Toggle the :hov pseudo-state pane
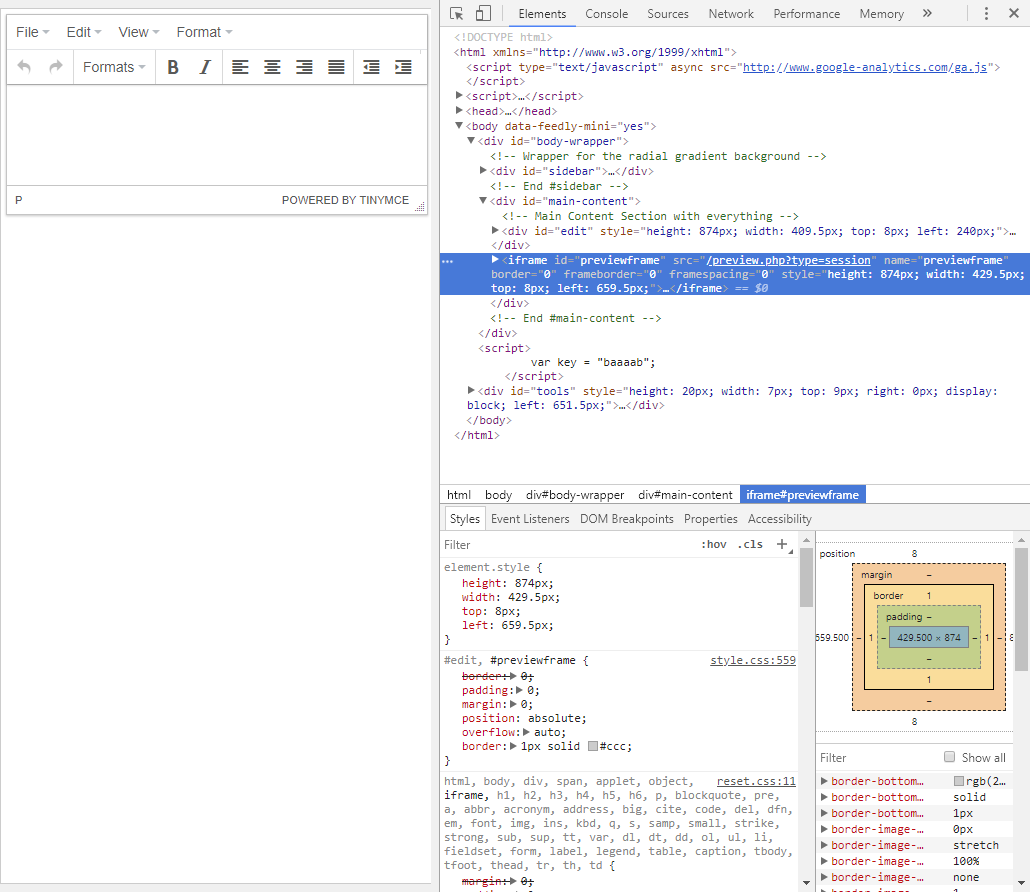The height and width of the screenshot is (892, 1030). click(x=714, y=544)
